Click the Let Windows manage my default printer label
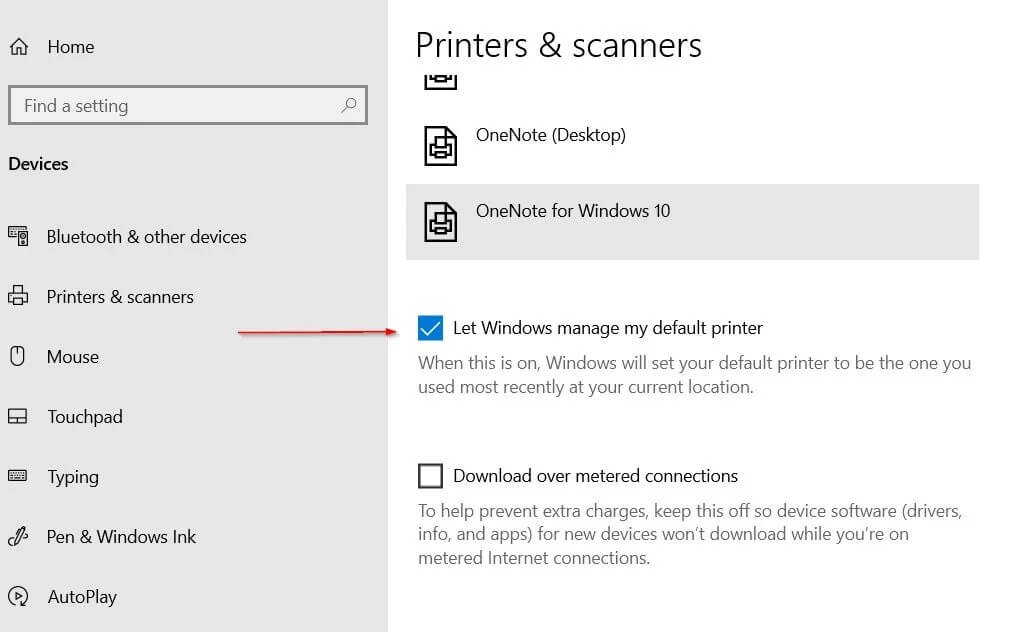The image size is (1025, 632). (607, 328)
